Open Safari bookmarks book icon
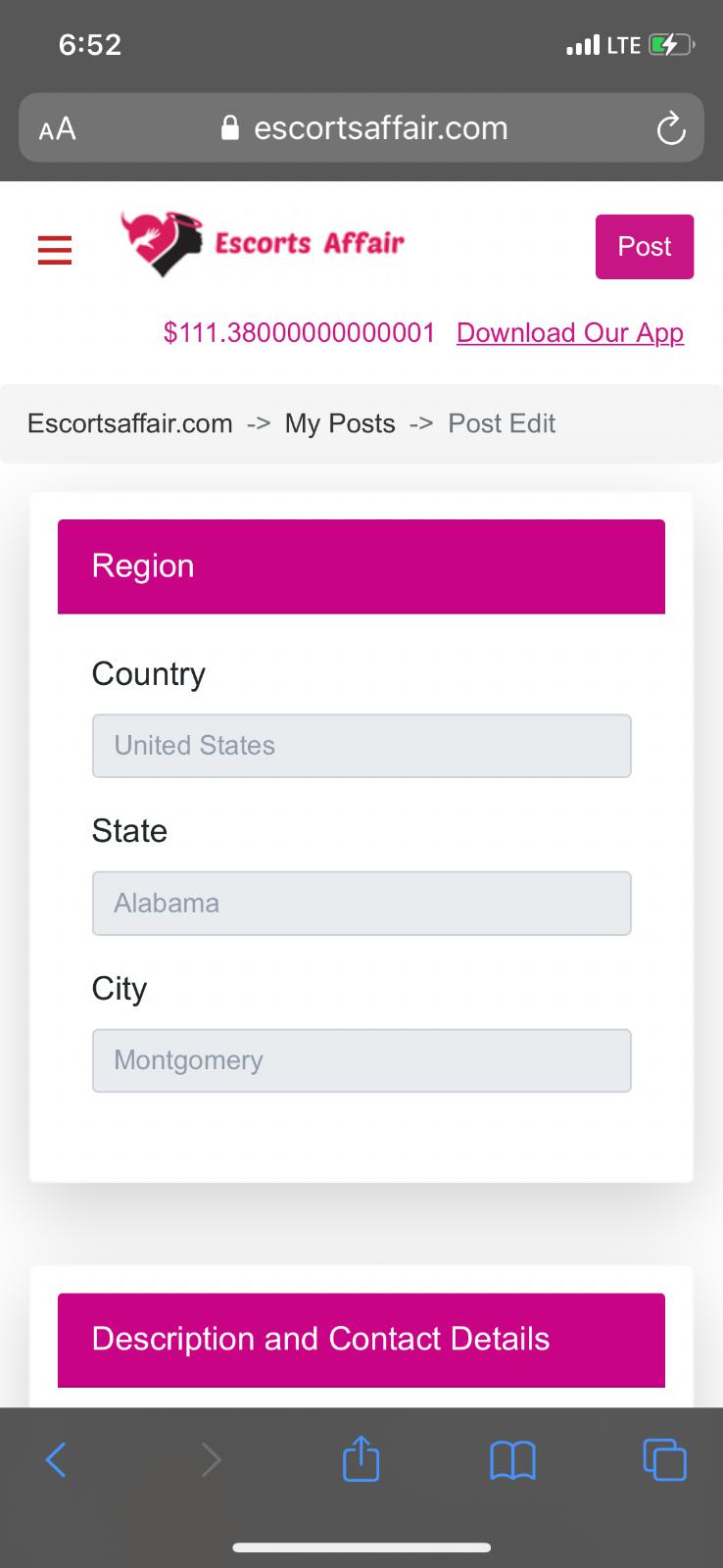This screenshot has width=723, height=1568. [x=512, y=1460]
